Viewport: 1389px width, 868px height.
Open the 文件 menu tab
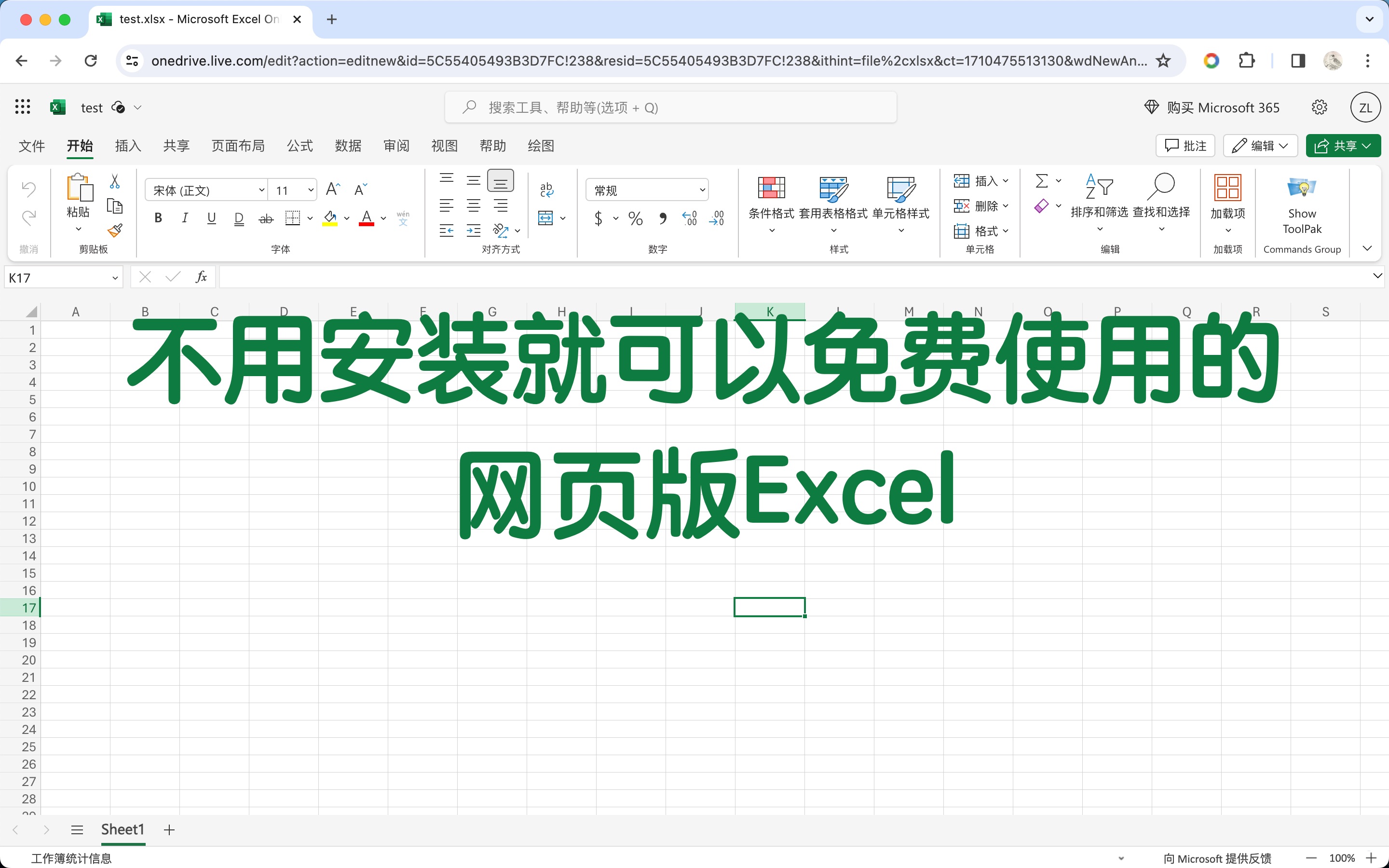pos(31,146)
